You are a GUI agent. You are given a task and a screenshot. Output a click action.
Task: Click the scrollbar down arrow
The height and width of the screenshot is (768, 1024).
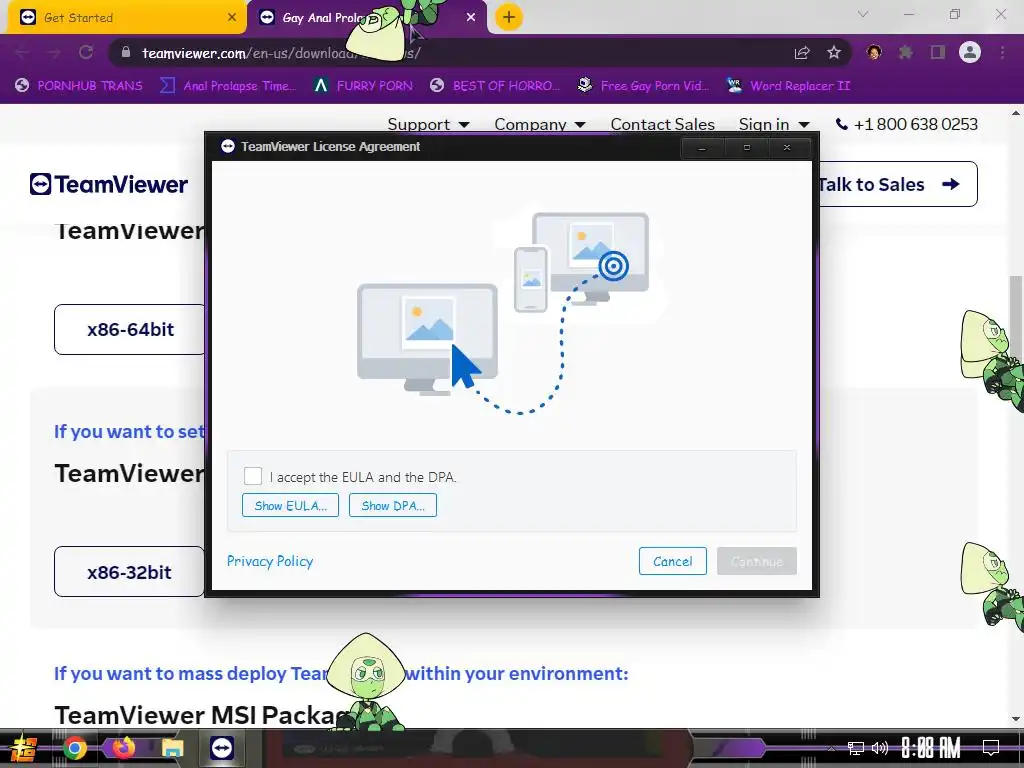tap(1016, 719)
